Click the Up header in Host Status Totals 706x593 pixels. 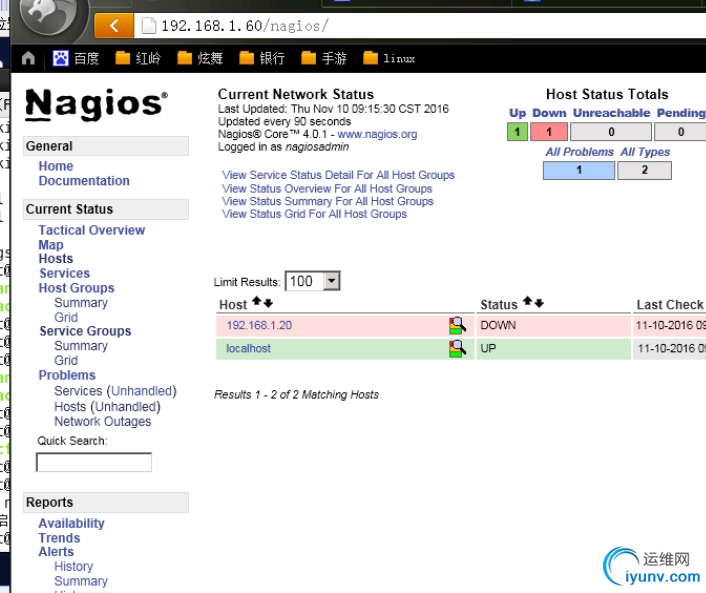point(517,113)
